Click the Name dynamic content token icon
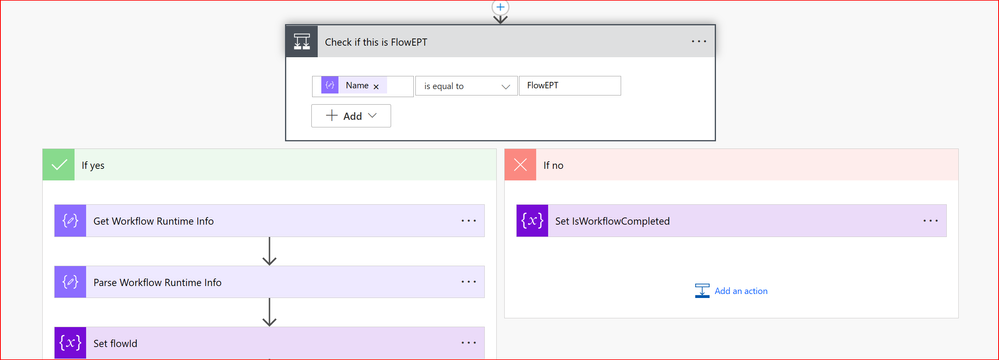The image size is (999, 360). [329, 85]
